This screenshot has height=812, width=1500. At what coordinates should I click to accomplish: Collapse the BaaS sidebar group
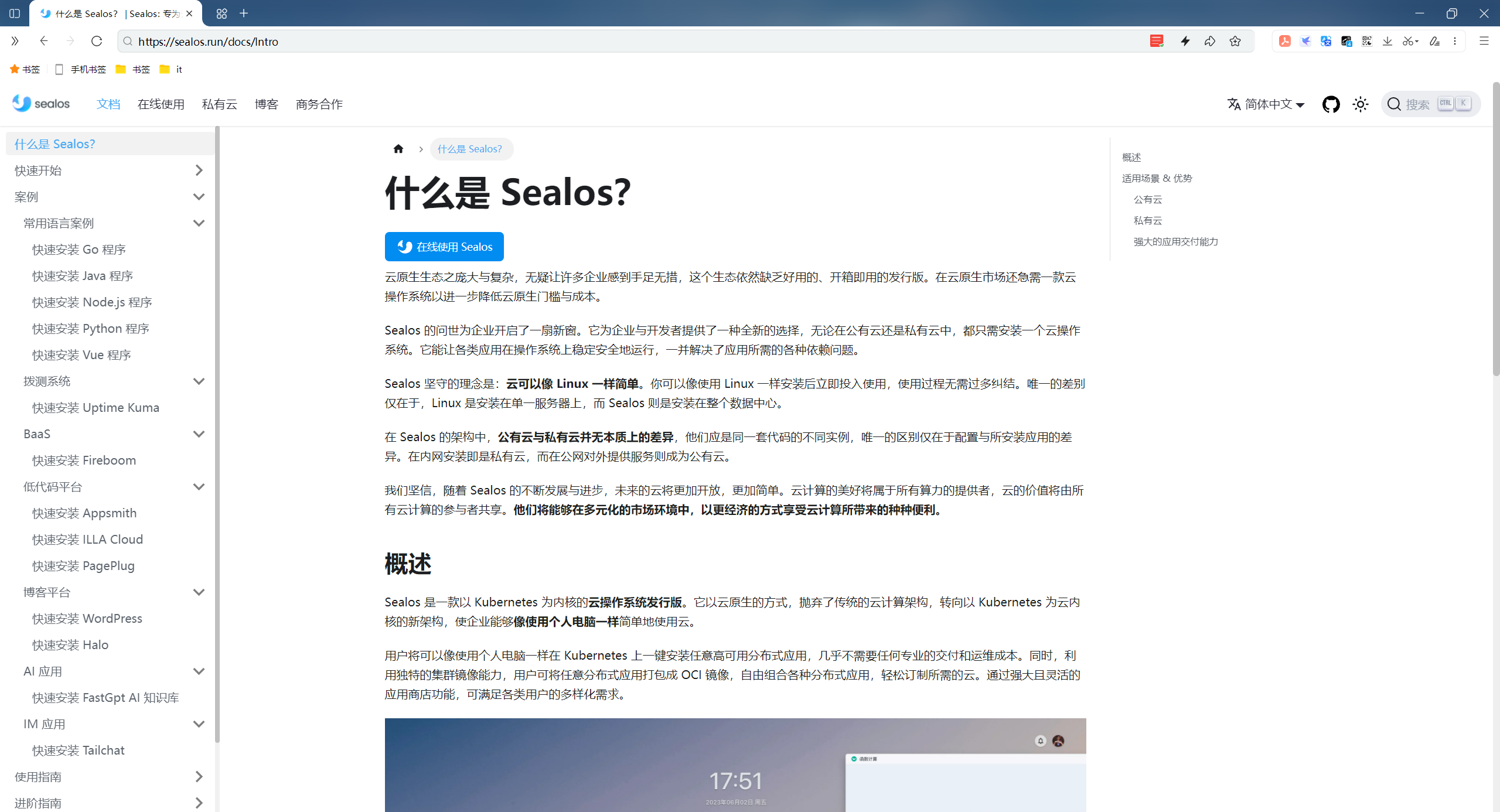[x=114, y=434]
